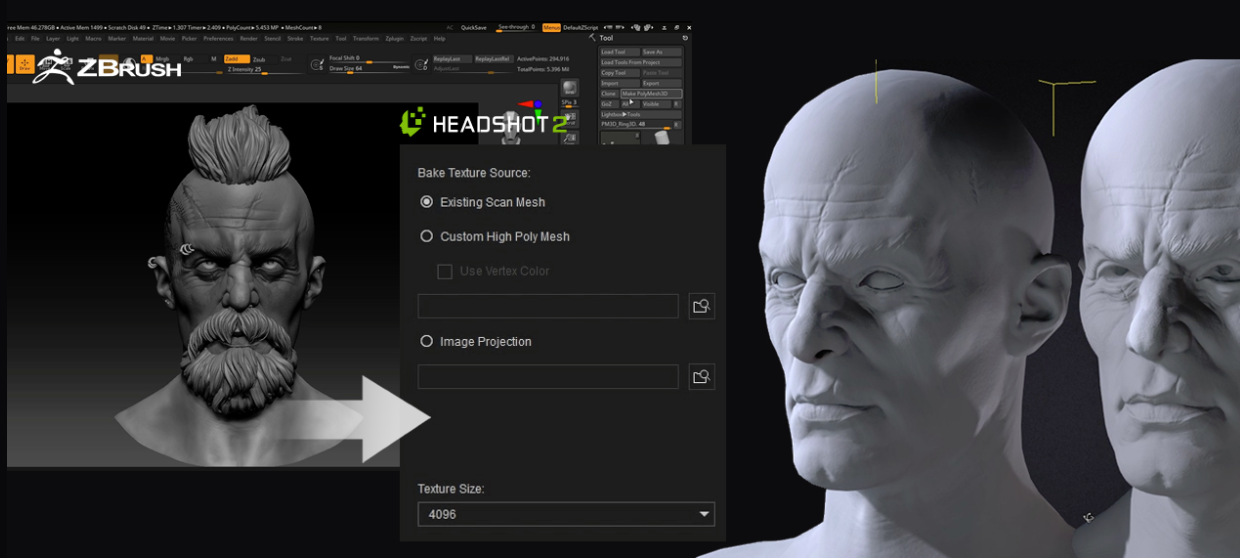Screen dimensions: 1240x558
Task: Enable the Use Vertex Color checkbox
Action: [445, 271]
